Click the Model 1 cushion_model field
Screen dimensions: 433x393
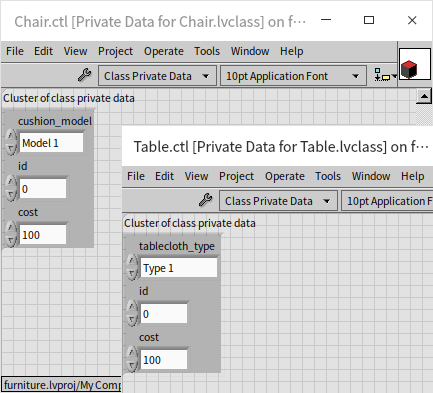coord(51,143)
